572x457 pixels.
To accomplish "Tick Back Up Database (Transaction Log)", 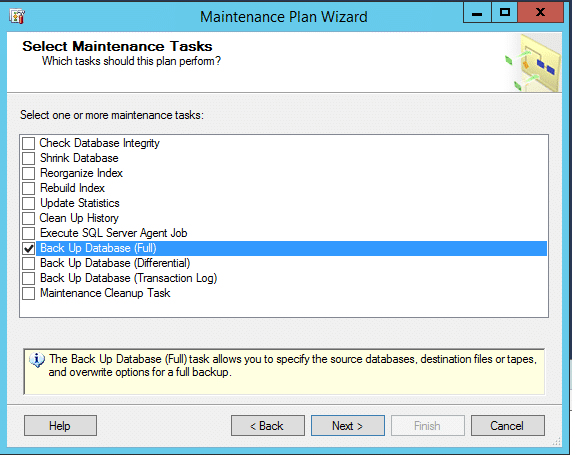I will pyautogui.click(x=28, y=278).
